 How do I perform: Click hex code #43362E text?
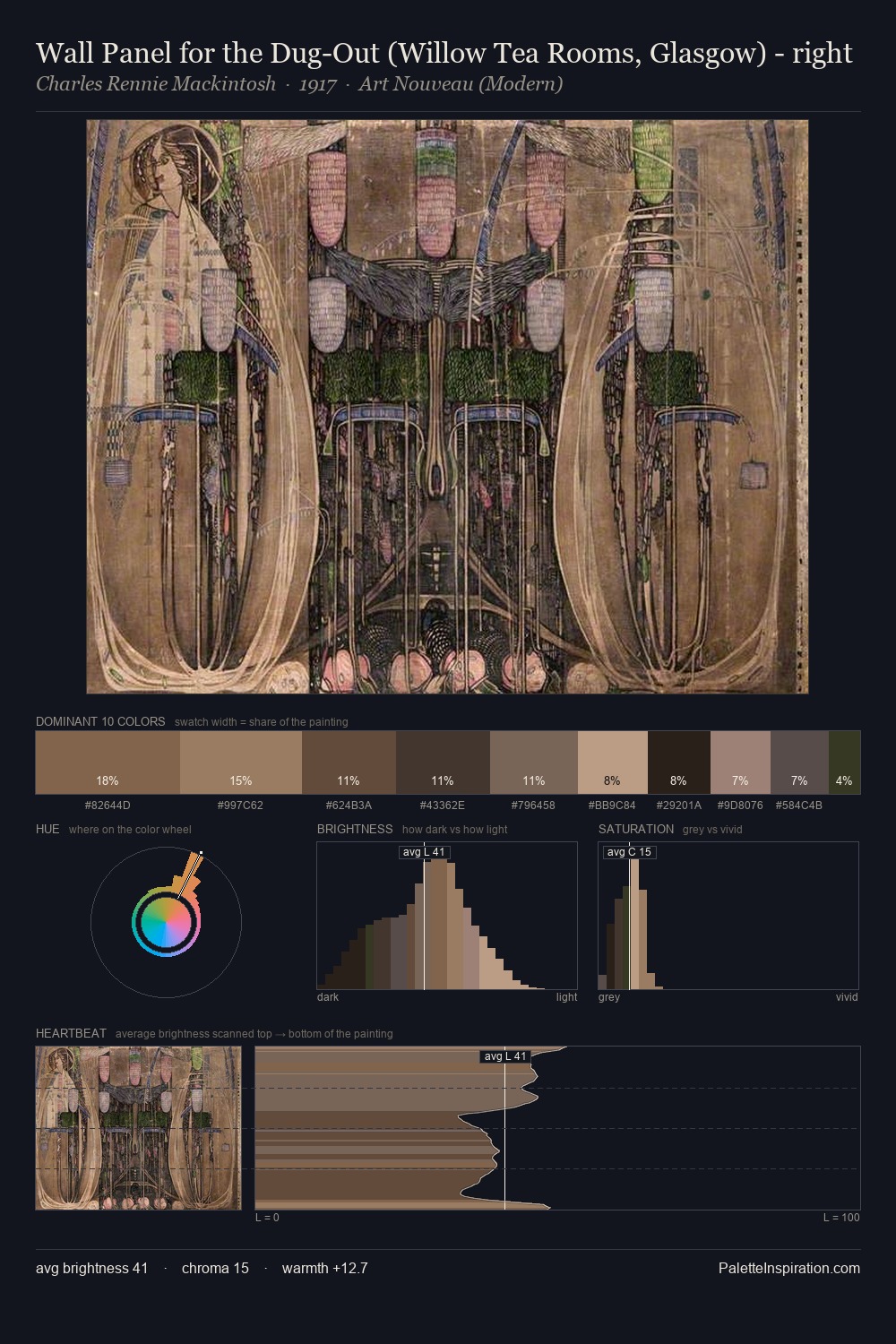tap(443, 805)
